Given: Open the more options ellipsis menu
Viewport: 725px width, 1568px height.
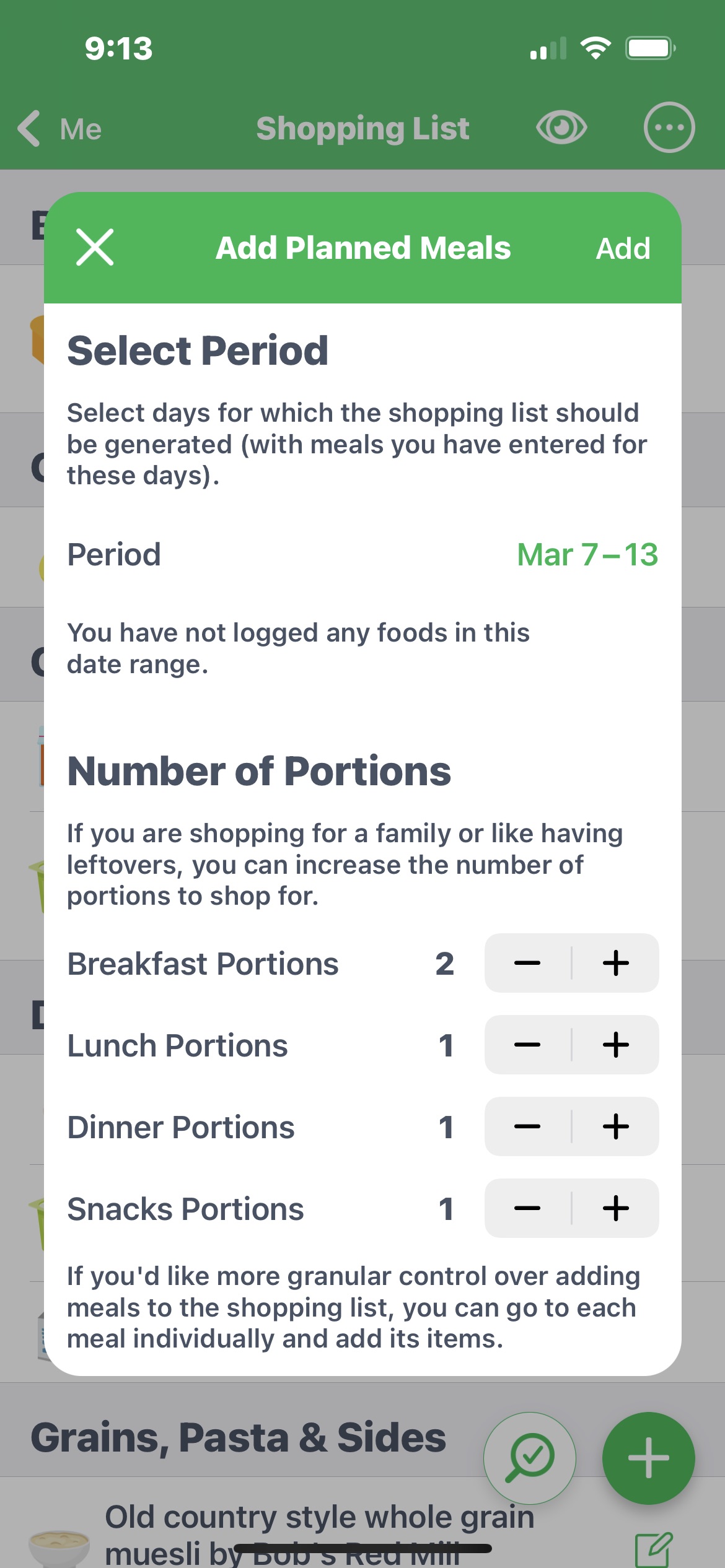Looking at the screenshot, I should pos(669,128).
